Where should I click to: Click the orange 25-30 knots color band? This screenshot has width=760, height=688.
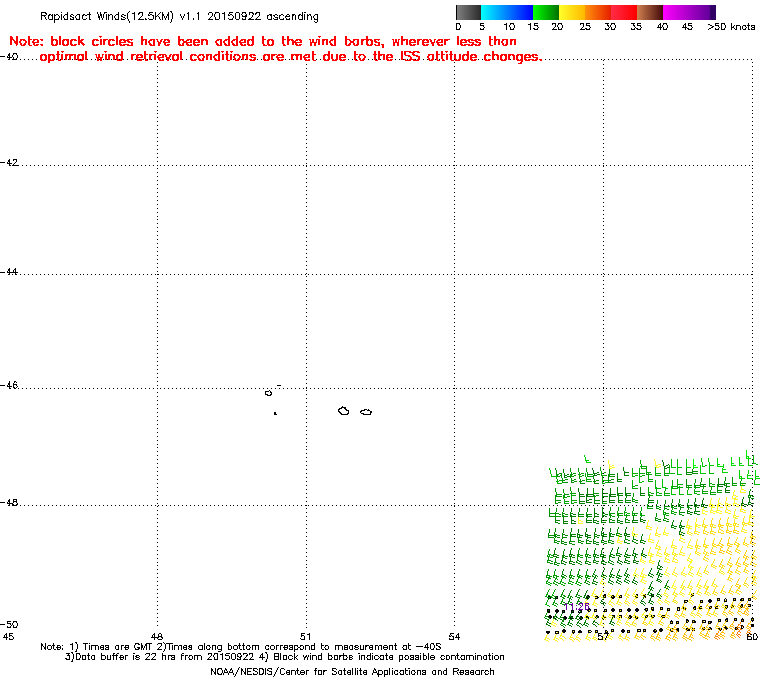click(598, 12)
